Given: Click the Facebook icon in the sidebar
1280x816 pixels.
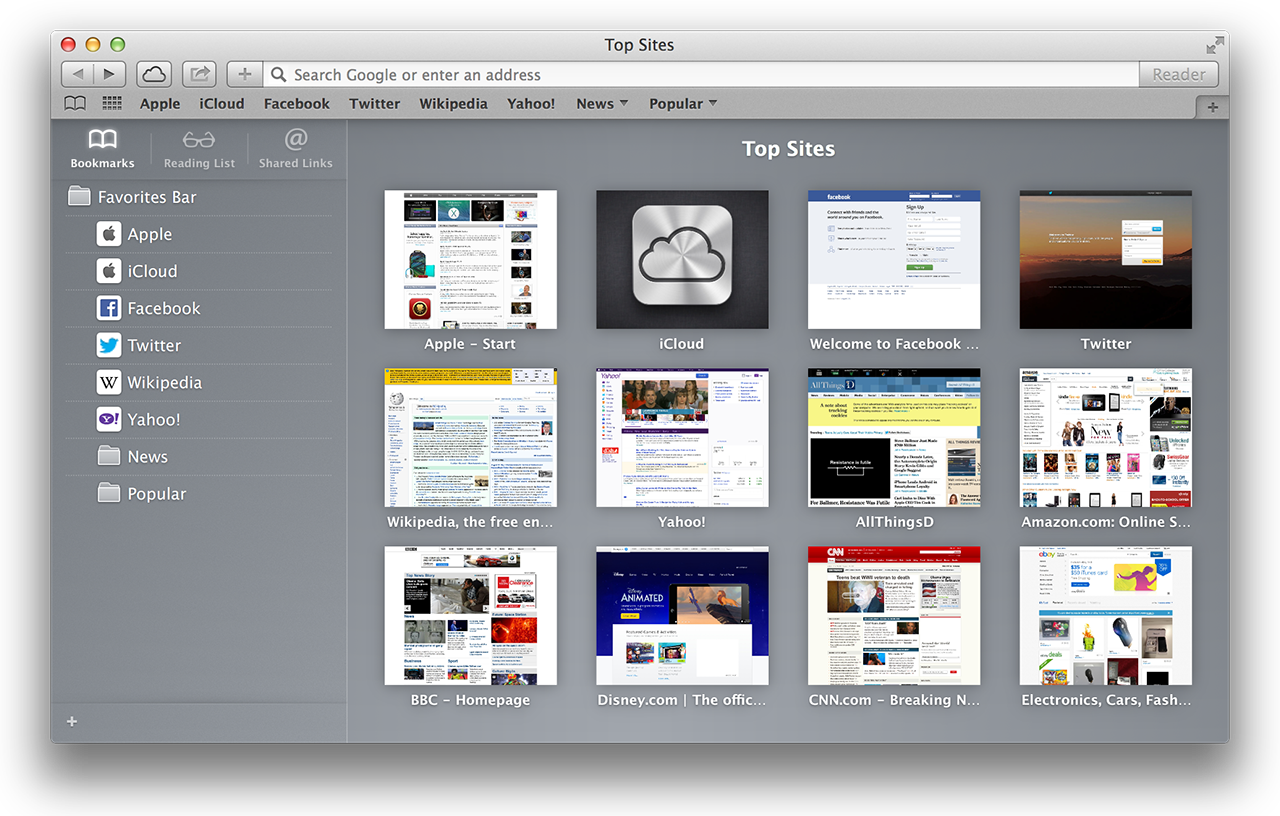Looking at the screenshot, I should point(109,308).
